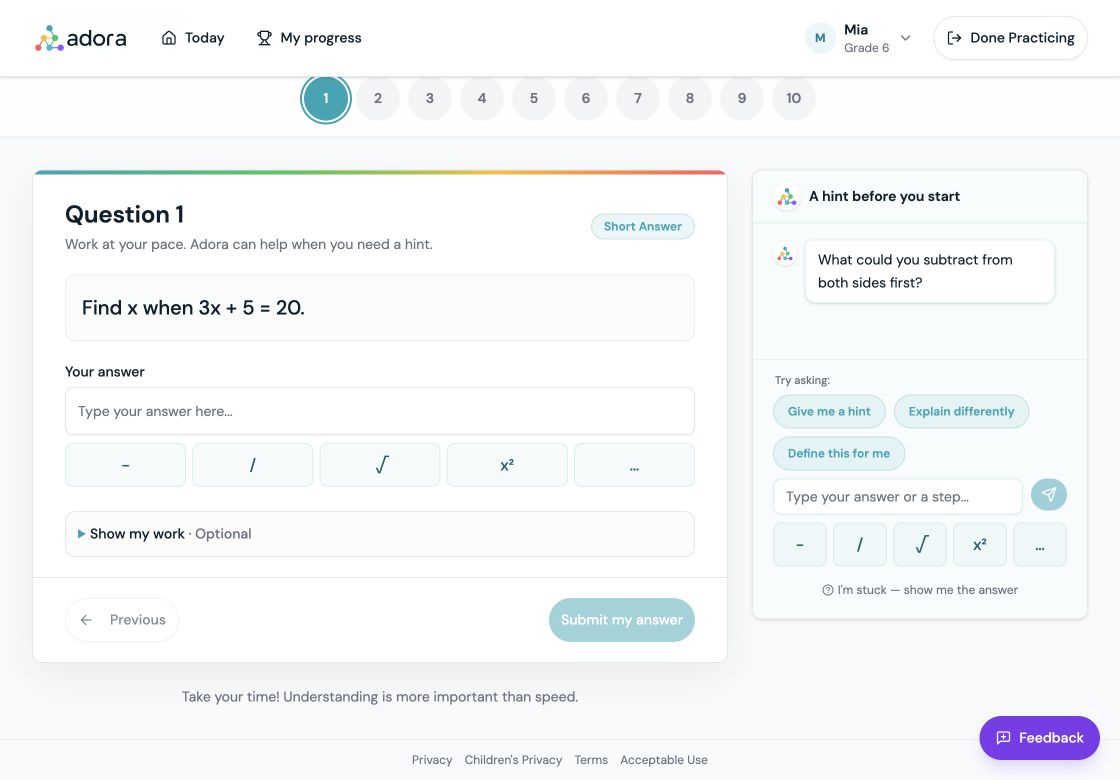Screen dimensions: 1120x780
Task: Open Children's Privacy link
Action: 514,760
